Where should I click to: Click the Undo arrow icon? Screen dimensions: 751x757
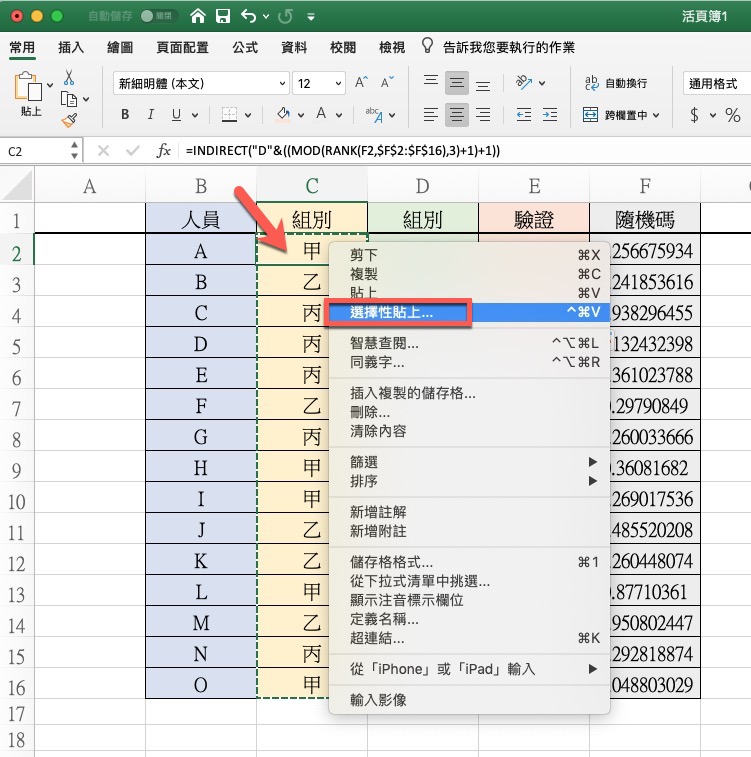247,17
